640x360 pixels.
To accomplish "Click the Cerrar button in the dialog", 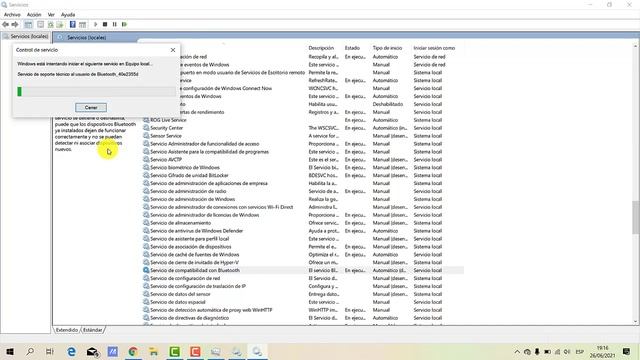I will pos(91,107).
